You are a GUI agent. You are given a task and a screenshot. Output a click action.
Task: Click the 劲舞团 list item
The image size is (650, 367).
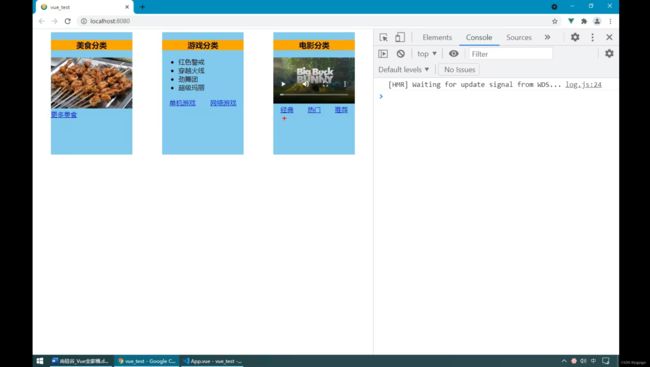(188, 79)
